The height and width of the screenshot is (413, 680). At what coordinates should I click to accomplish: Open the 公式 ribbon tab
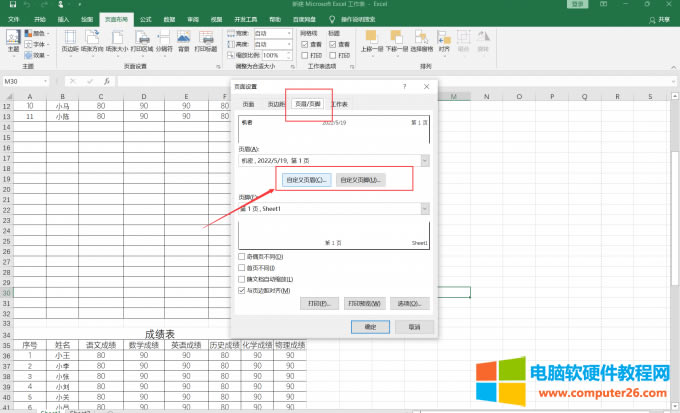[x=146, y=18]
